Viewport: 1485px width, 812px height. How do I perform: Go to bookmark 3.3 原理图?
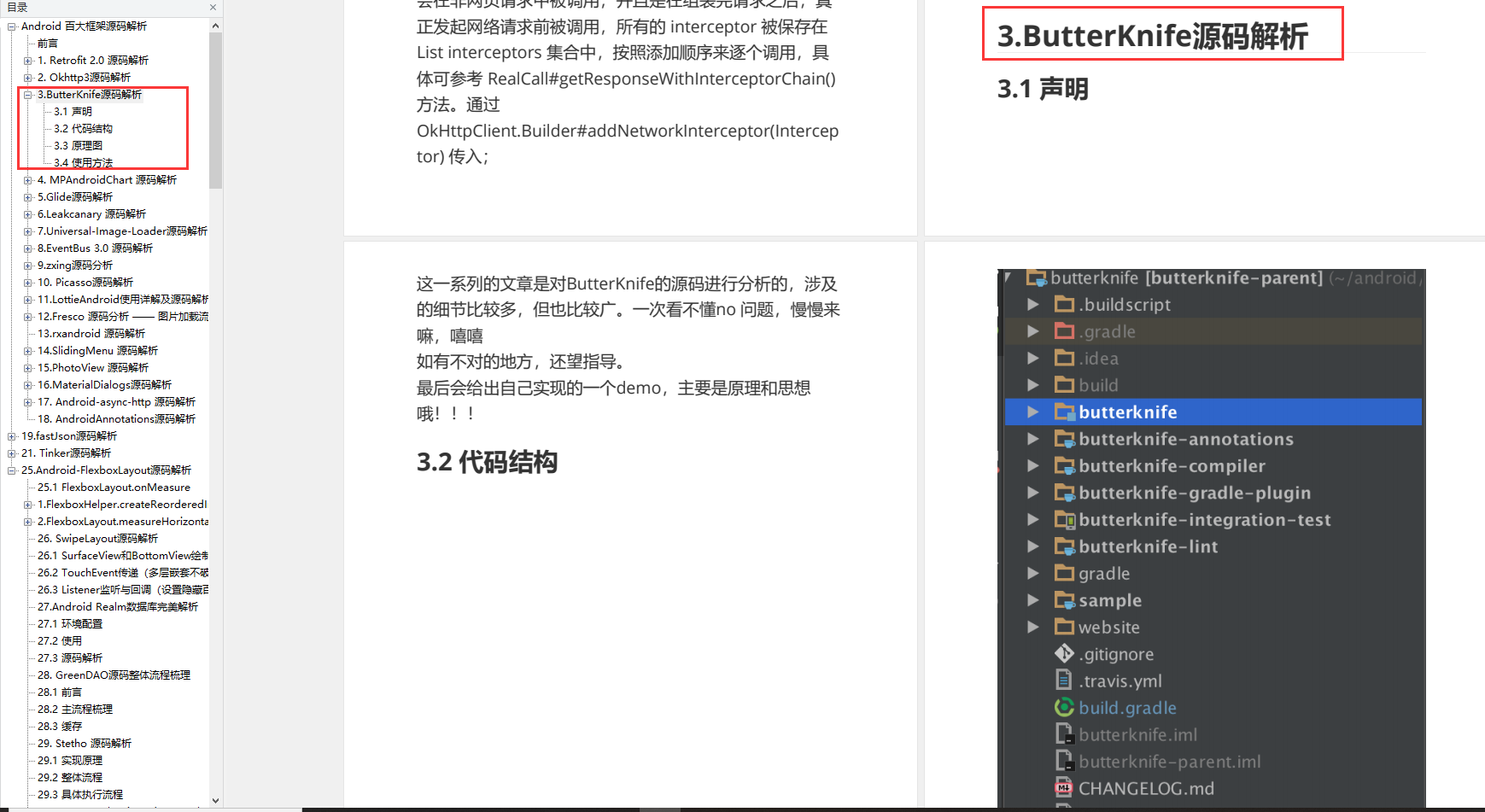click(x=78, y=146)
